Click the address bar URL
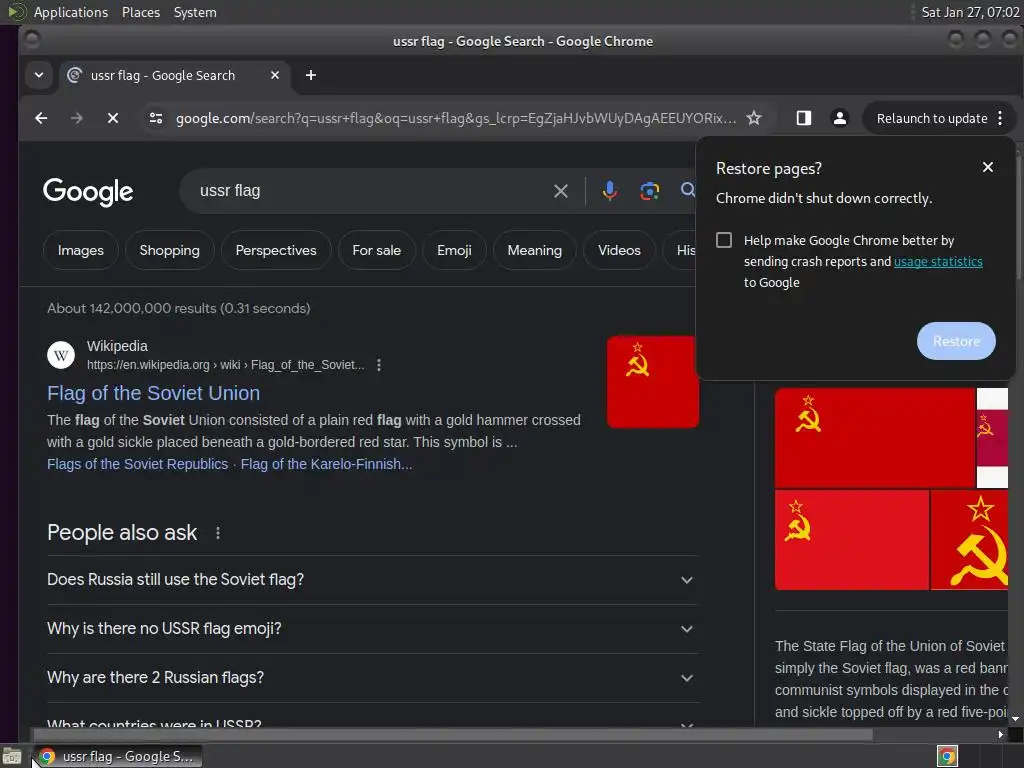 pyautogui.click(x=456, y=118)
